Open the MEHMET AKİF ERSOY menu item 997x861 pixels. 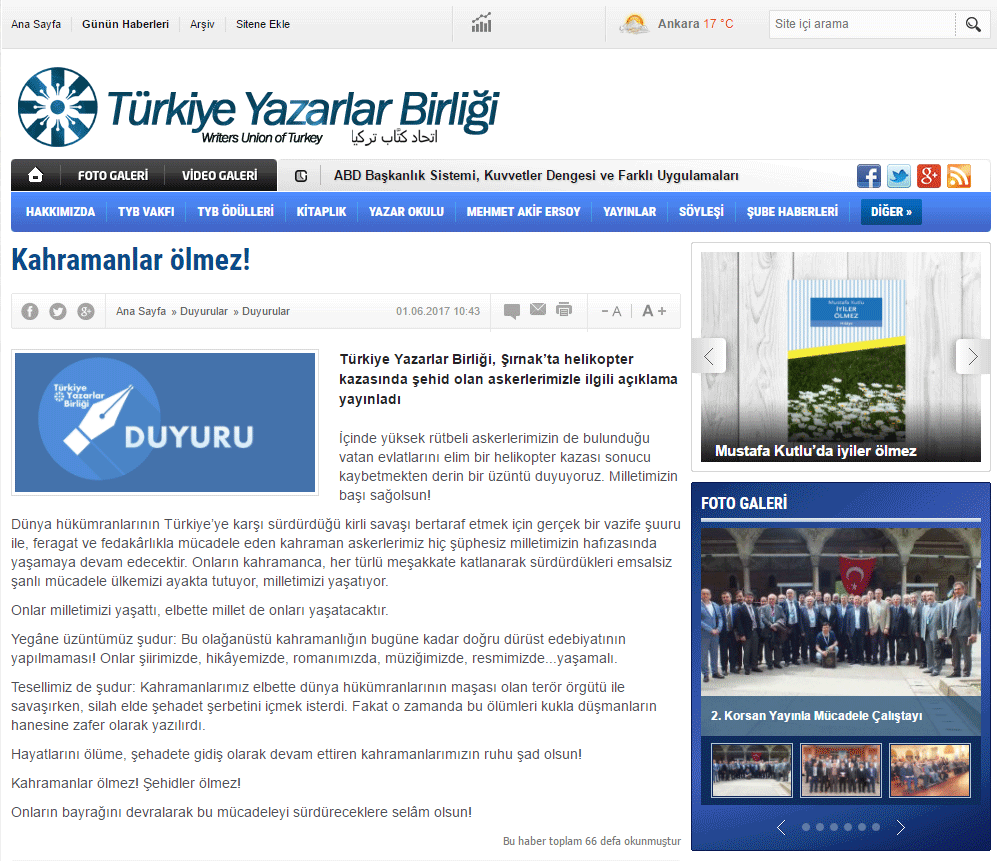[523, 212]
